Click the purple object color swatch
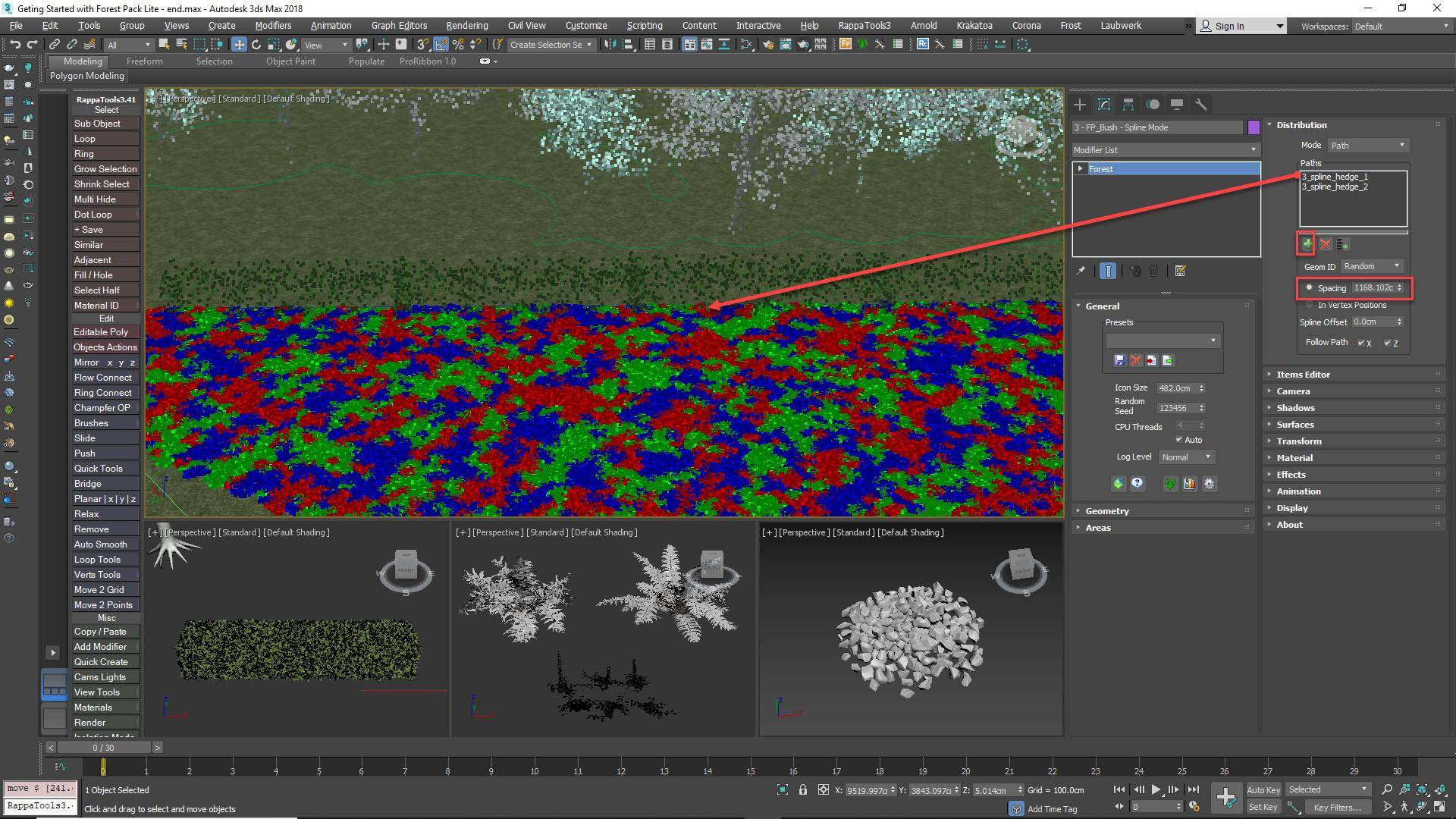1456x819 pixels. pos(1254,127)
